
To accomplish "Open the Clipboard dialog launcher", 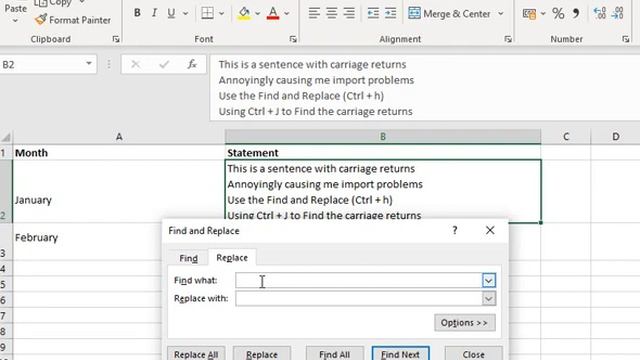I will (x=116, y=39).
